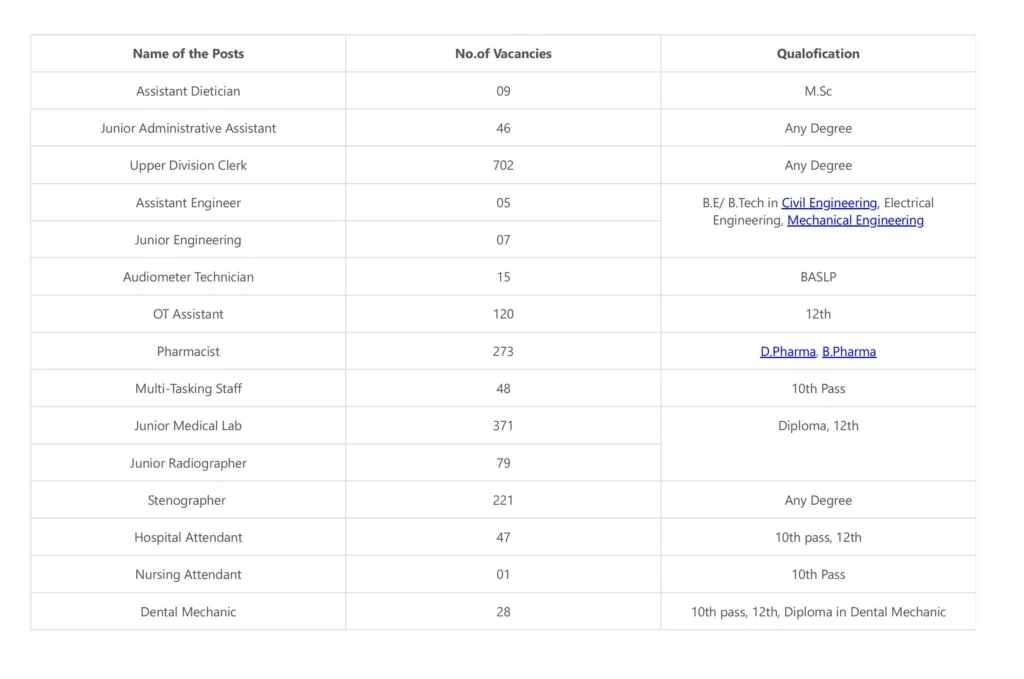Select the Audiometer Technician row label
The image size is (1024, 679).
click(188, 277)
